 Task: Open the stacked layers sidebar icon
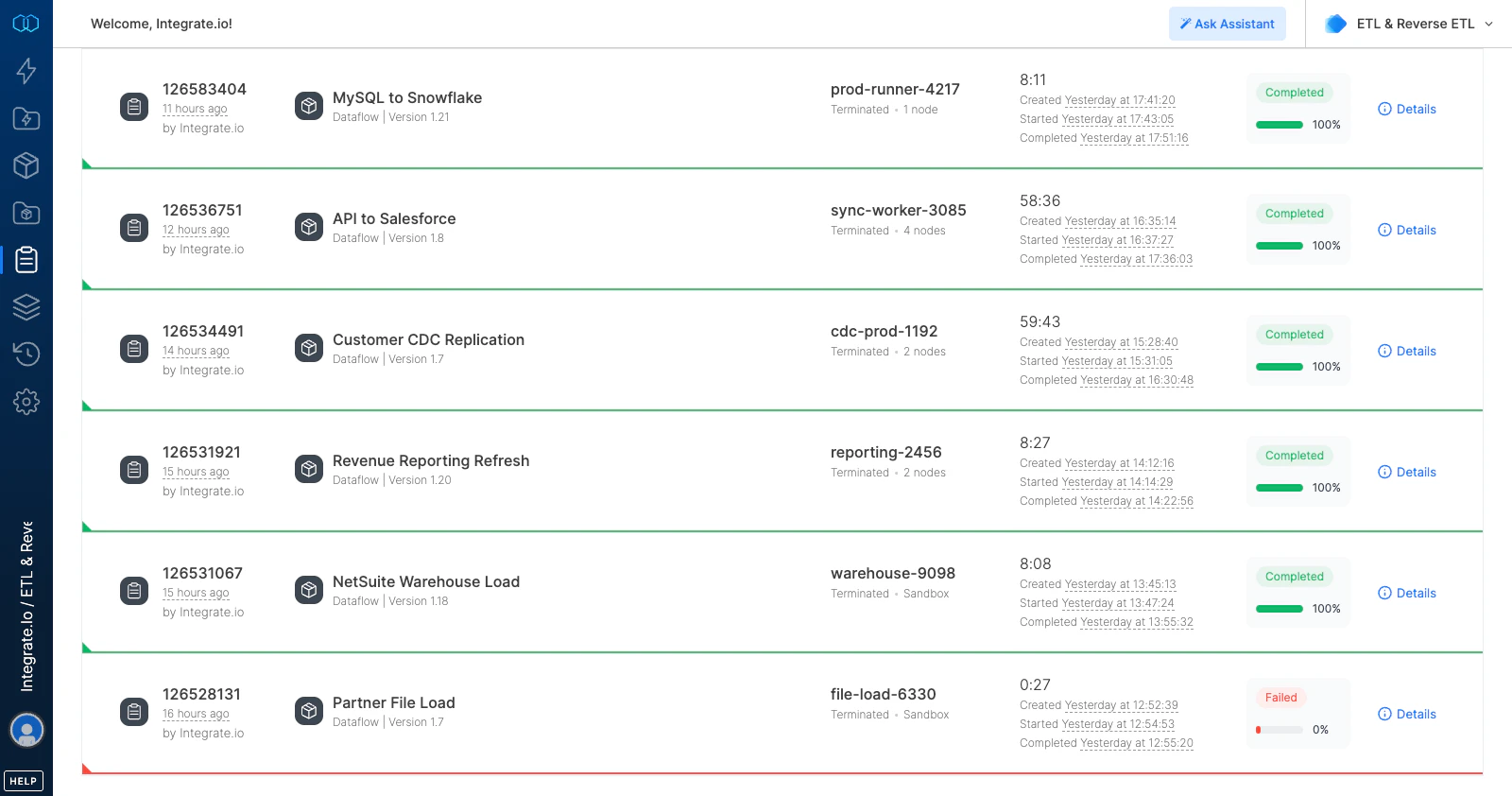click(26, 307)
